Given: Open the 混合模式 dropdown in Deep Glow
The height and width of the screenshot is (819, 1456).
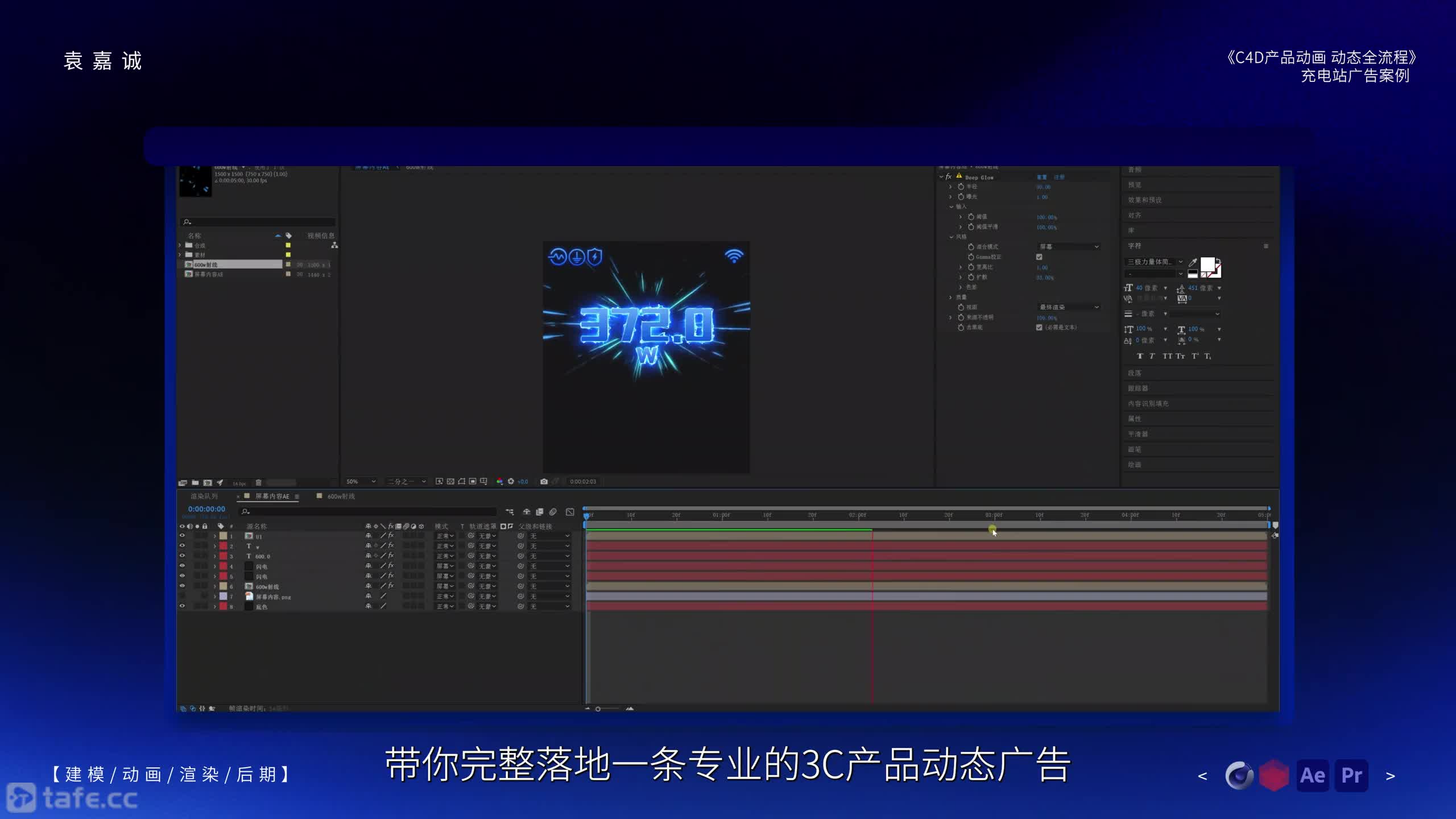Looking at the screenshot, I should [1069, 247].
